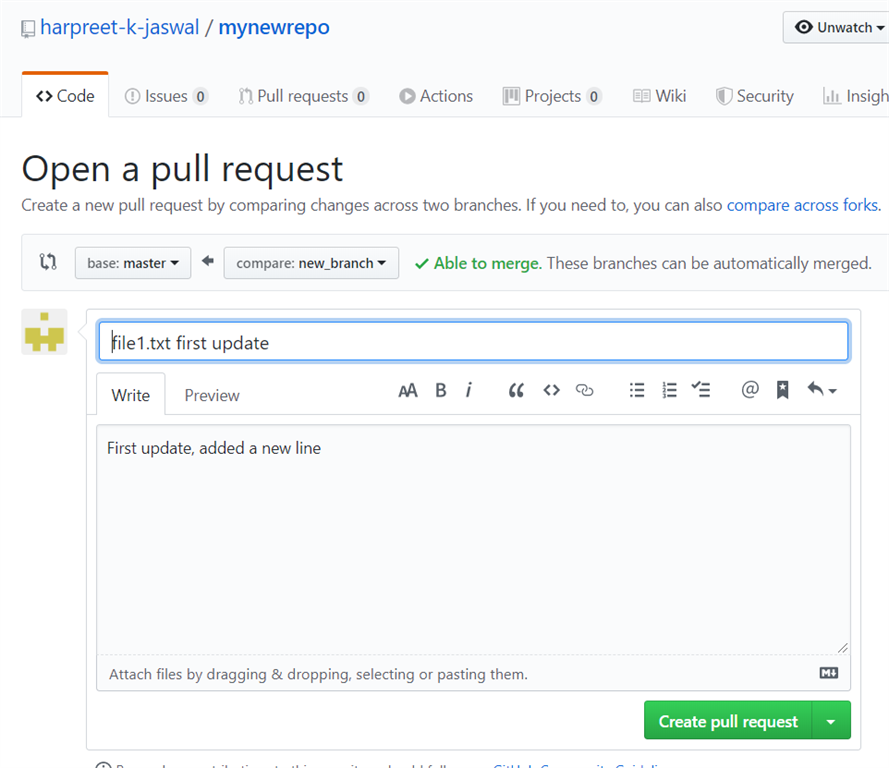Apply italic formatting to the description
Viewport: 889px width, 768px height.
point(469,390)
